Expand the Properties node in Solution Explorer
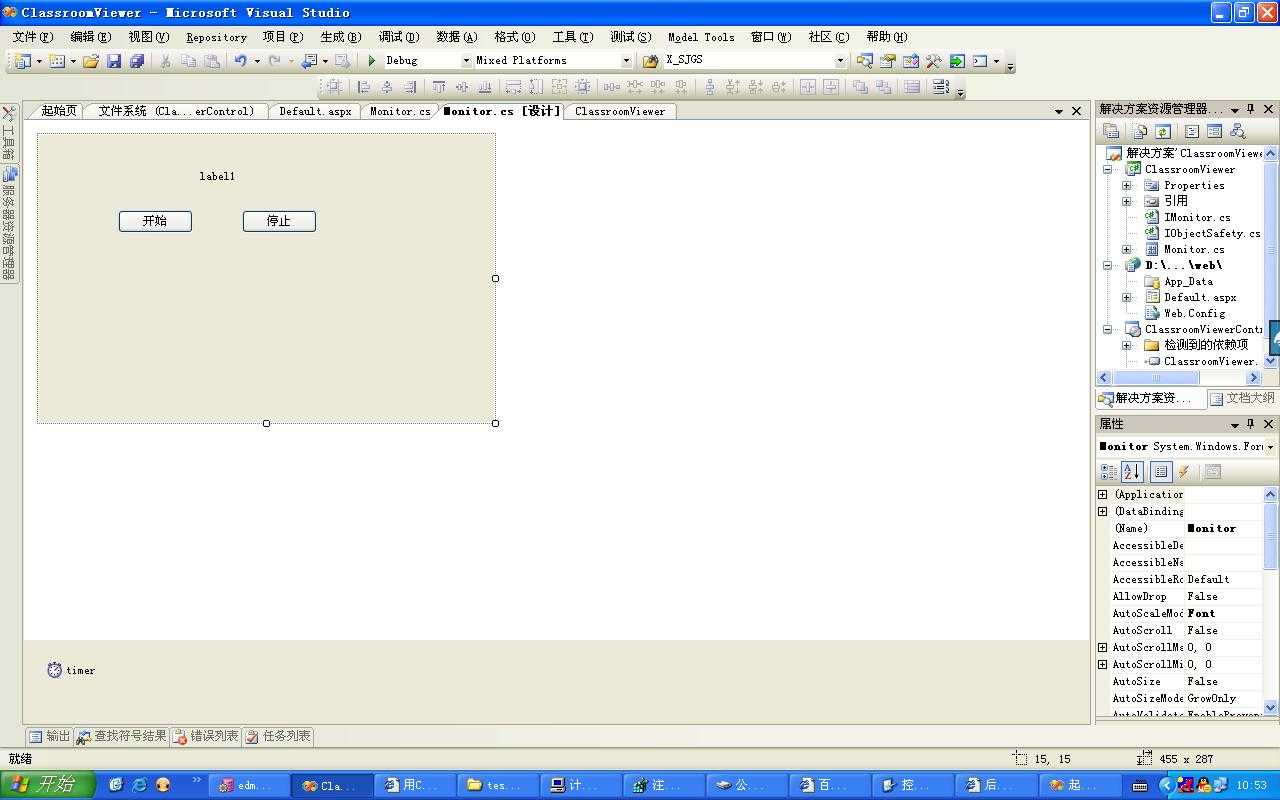Viewport: 1280px width, 800px height. (1127, 185)
